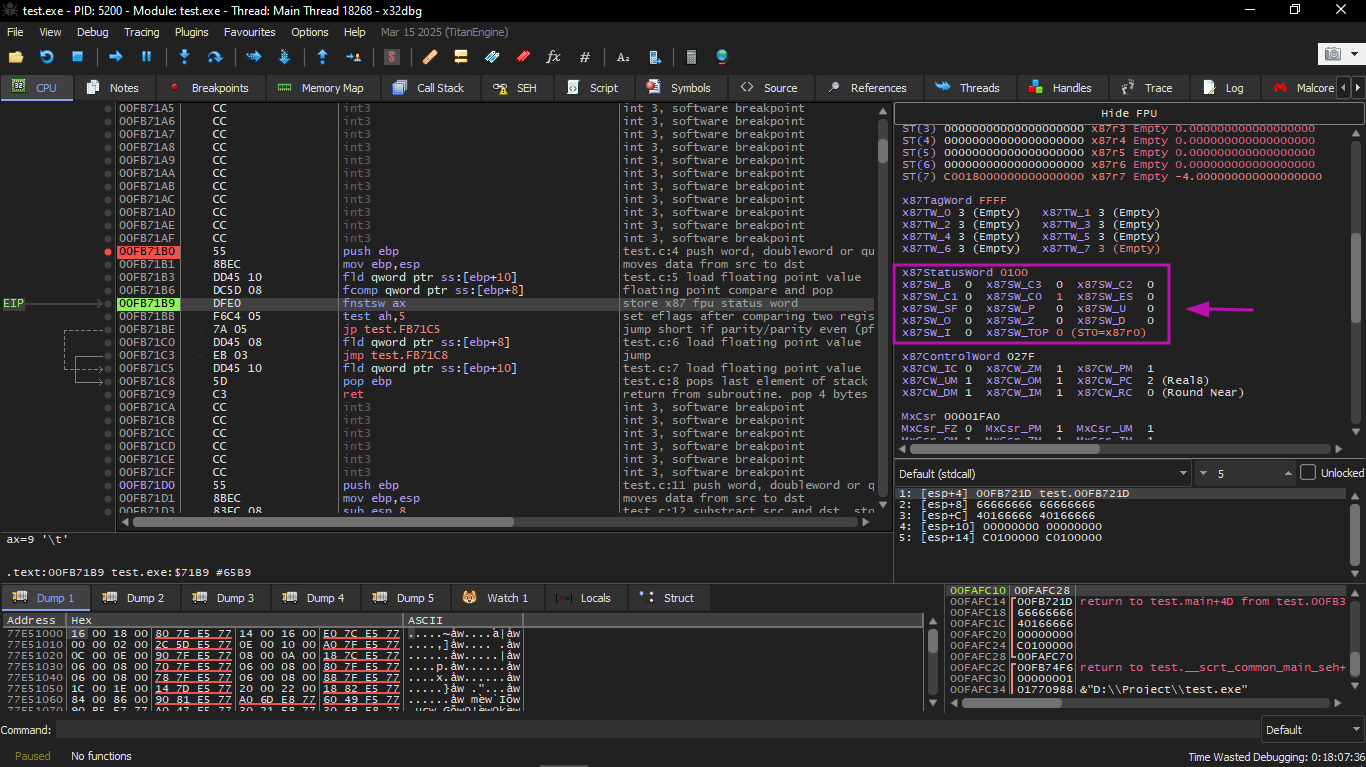The width and height of the screenshot is (1366, 767).
Task: Click the Step into icon
Action: (184, 57)
